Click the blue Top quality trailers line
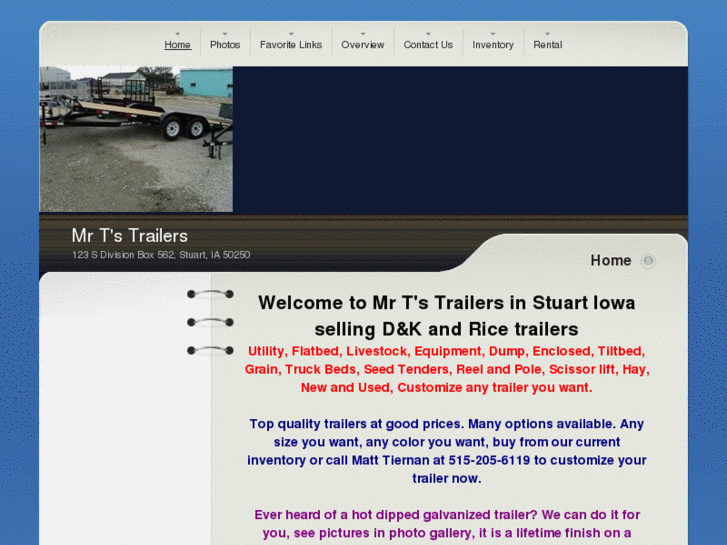727x545 pixels. click(x=446, y=424)
